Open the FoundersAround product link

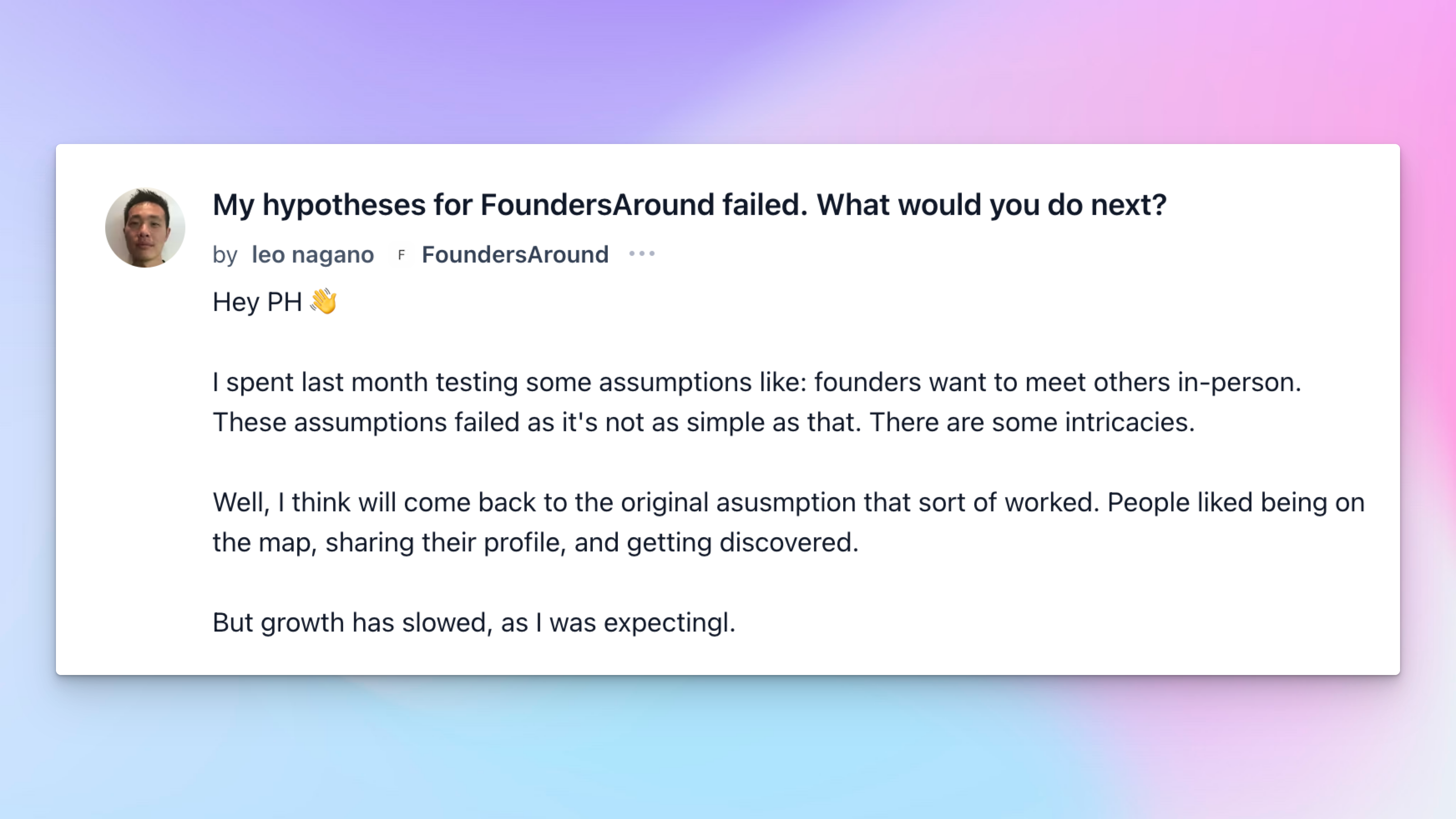514,255
